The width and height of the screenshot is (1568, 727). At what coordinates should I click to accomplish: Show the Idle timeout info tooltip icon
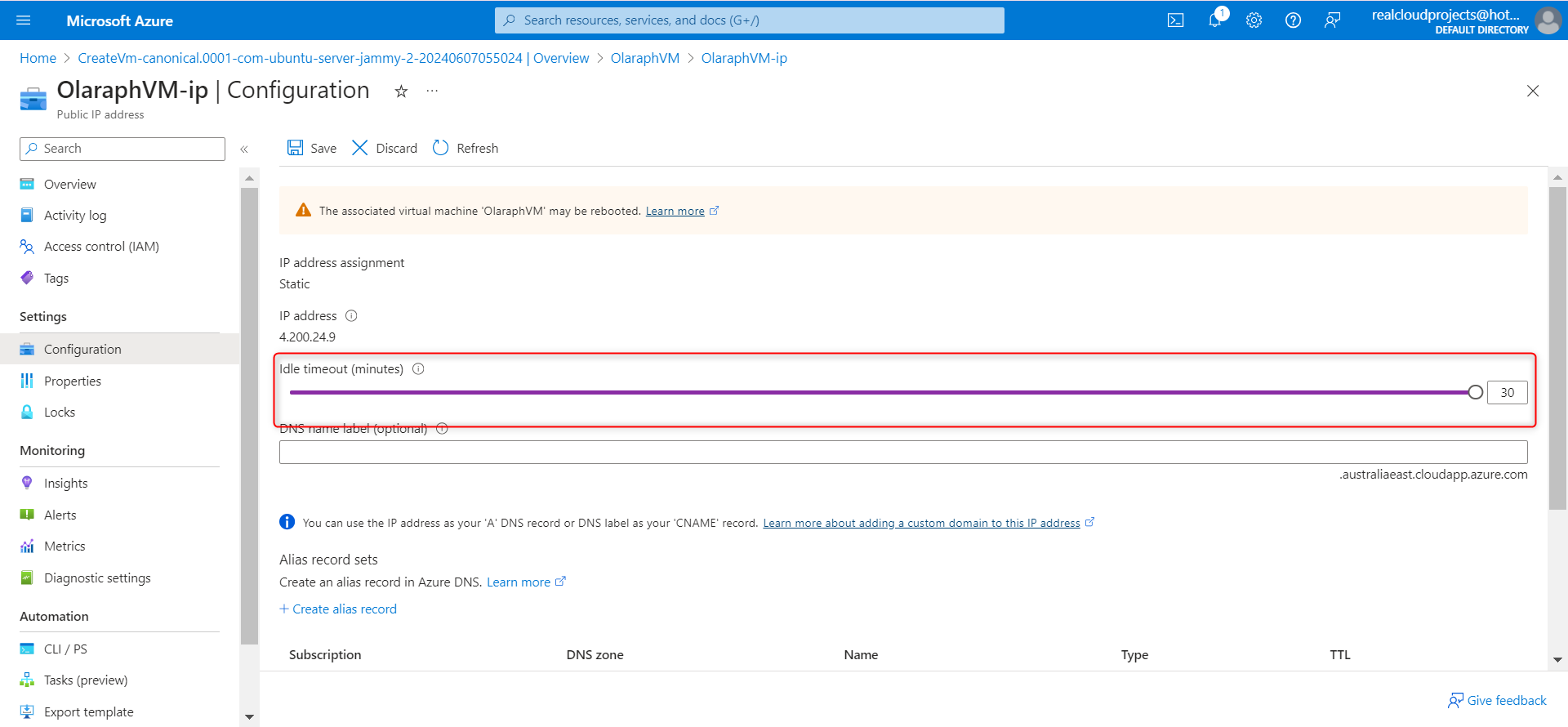pyautogui.click(x=418, y=369)
